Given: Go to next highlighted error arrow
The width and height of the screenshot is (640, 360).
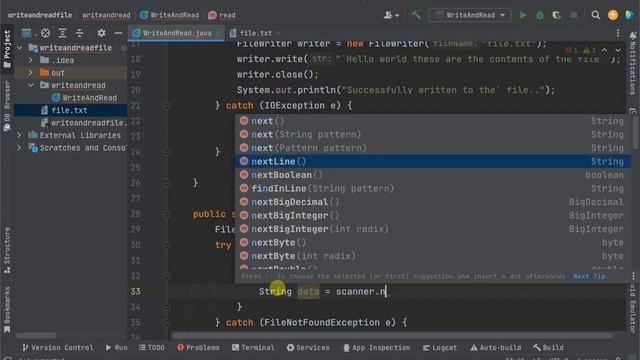Looking at the screenshot, I should [618, 50].
